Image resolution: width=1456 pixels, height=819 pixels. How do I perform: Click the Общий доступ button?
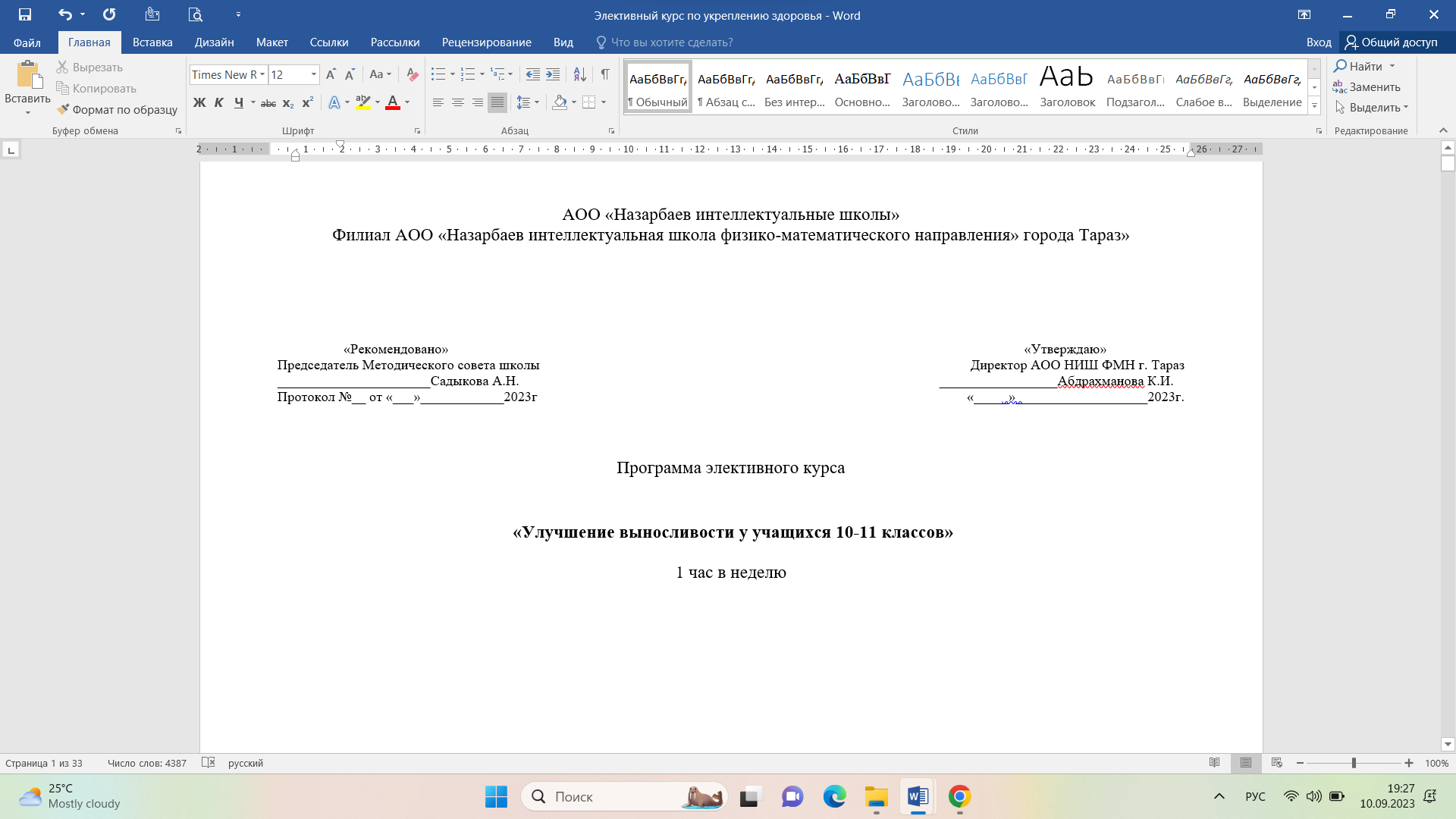[x=1392, y=42]
